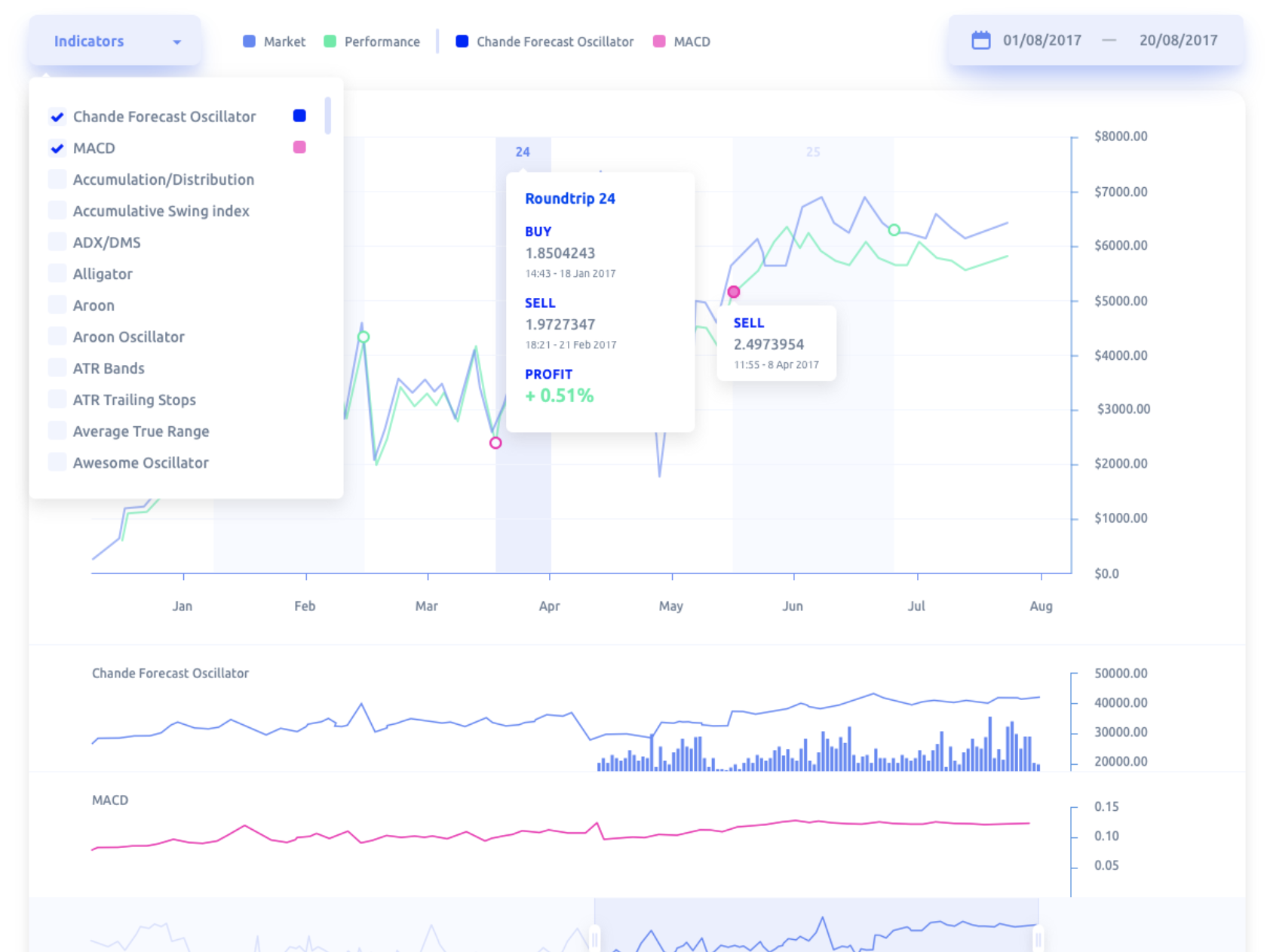Select the start date 01/08/2017
The image size is (1267, 952).
coord(1042,40)
